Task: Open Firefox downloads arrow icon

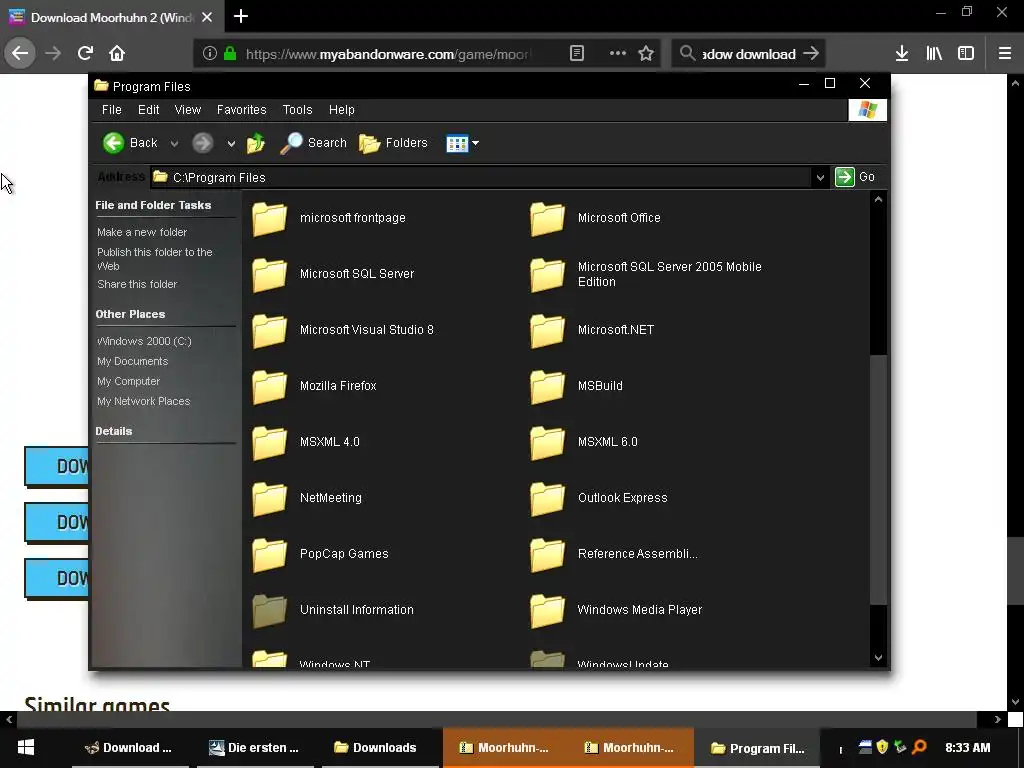Action: [x=902, y=54]
